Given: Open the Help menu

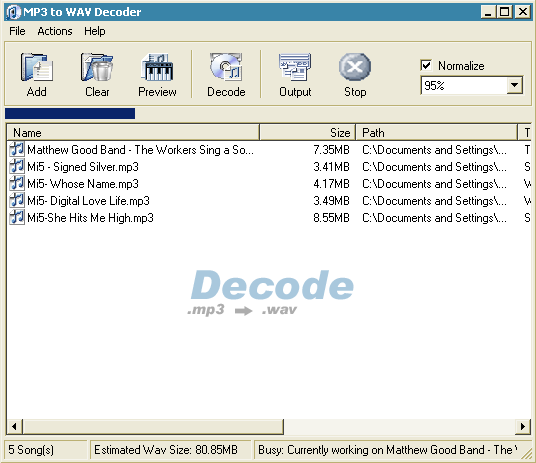Looking at the screenshot, I should click(95, 31).
